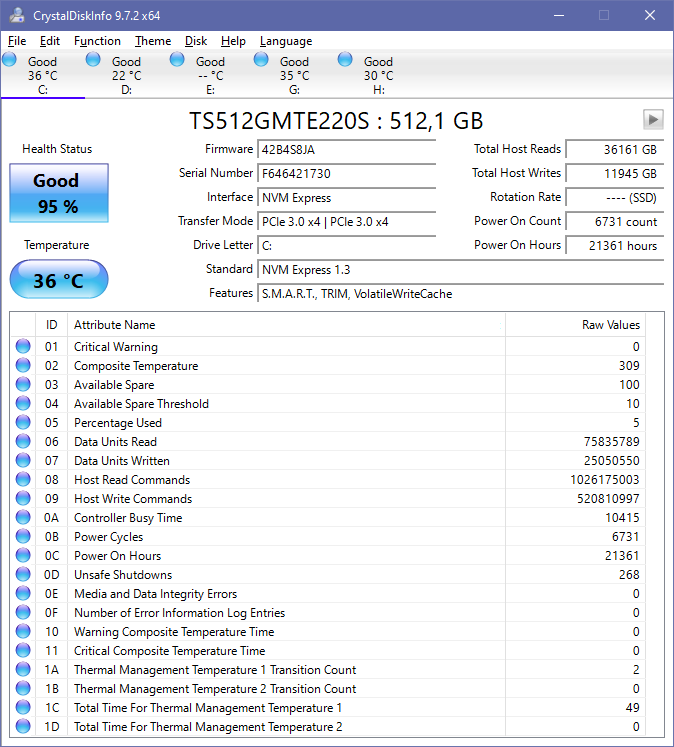The width and height of the screenshot is (674, 747).
Task: Click the raw value 520810997
Action: coord(608,499)
